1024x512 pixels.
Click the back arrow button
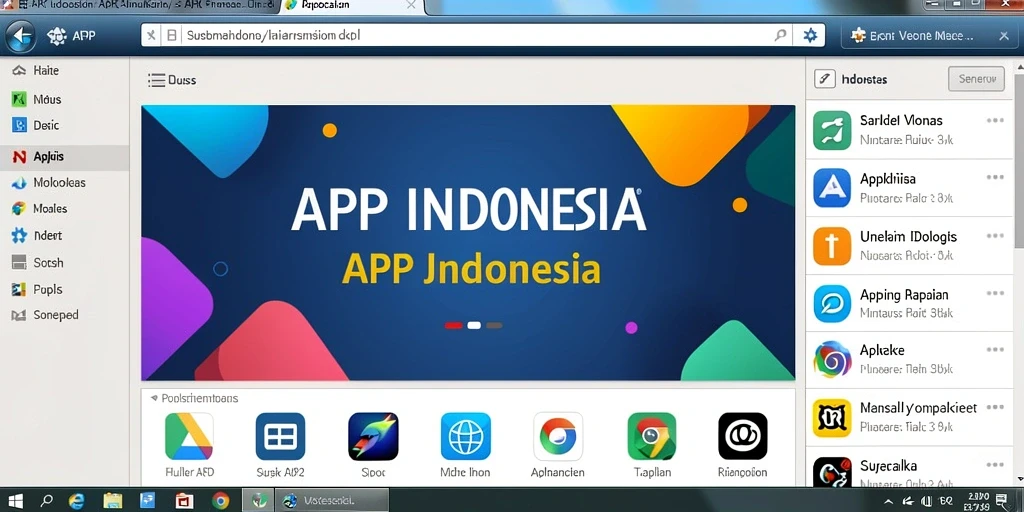pos(20,36)
